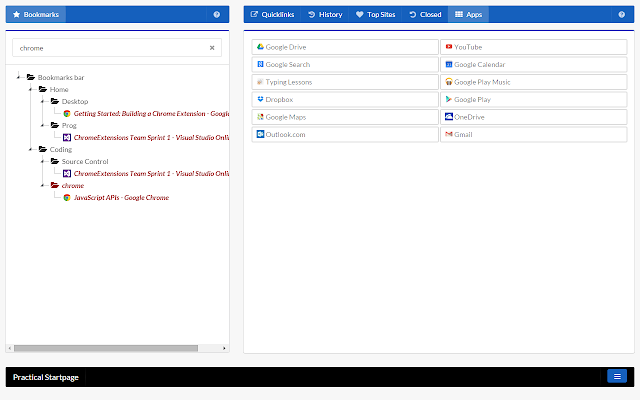
Task: Open ChromeExtensions Team Sprint bookmark under Prog
Action: (151, 138)
